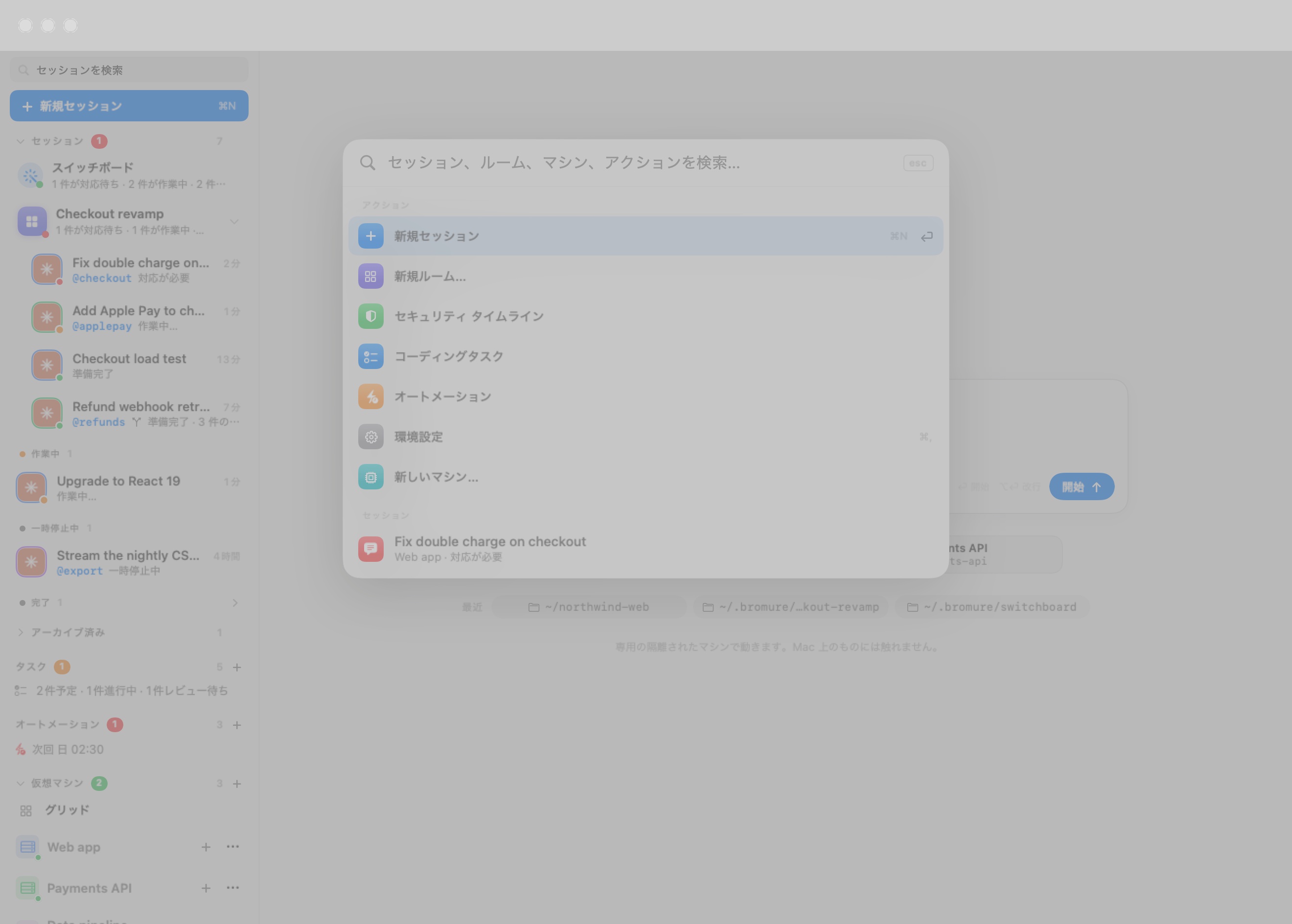Open the more options for Payments API
Image resolution: width=1292 pixels, height=924 pixels.
point(232,888)
